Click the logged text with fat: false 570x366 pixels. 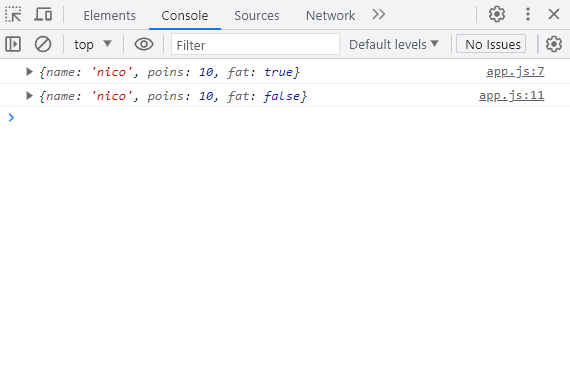pyautogui.click(x=173, y=96)
